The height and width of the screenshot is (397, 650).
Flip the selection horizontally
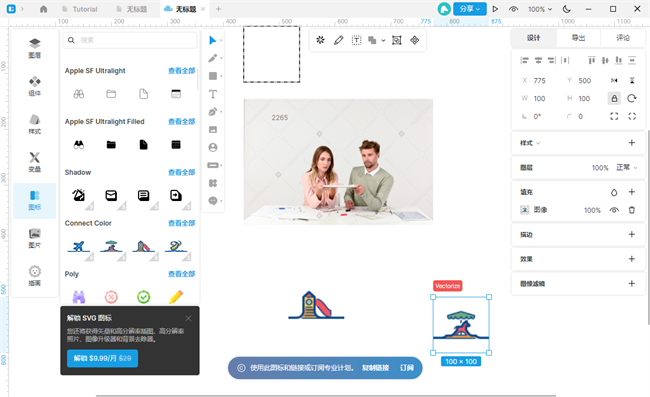coord(614,80)
